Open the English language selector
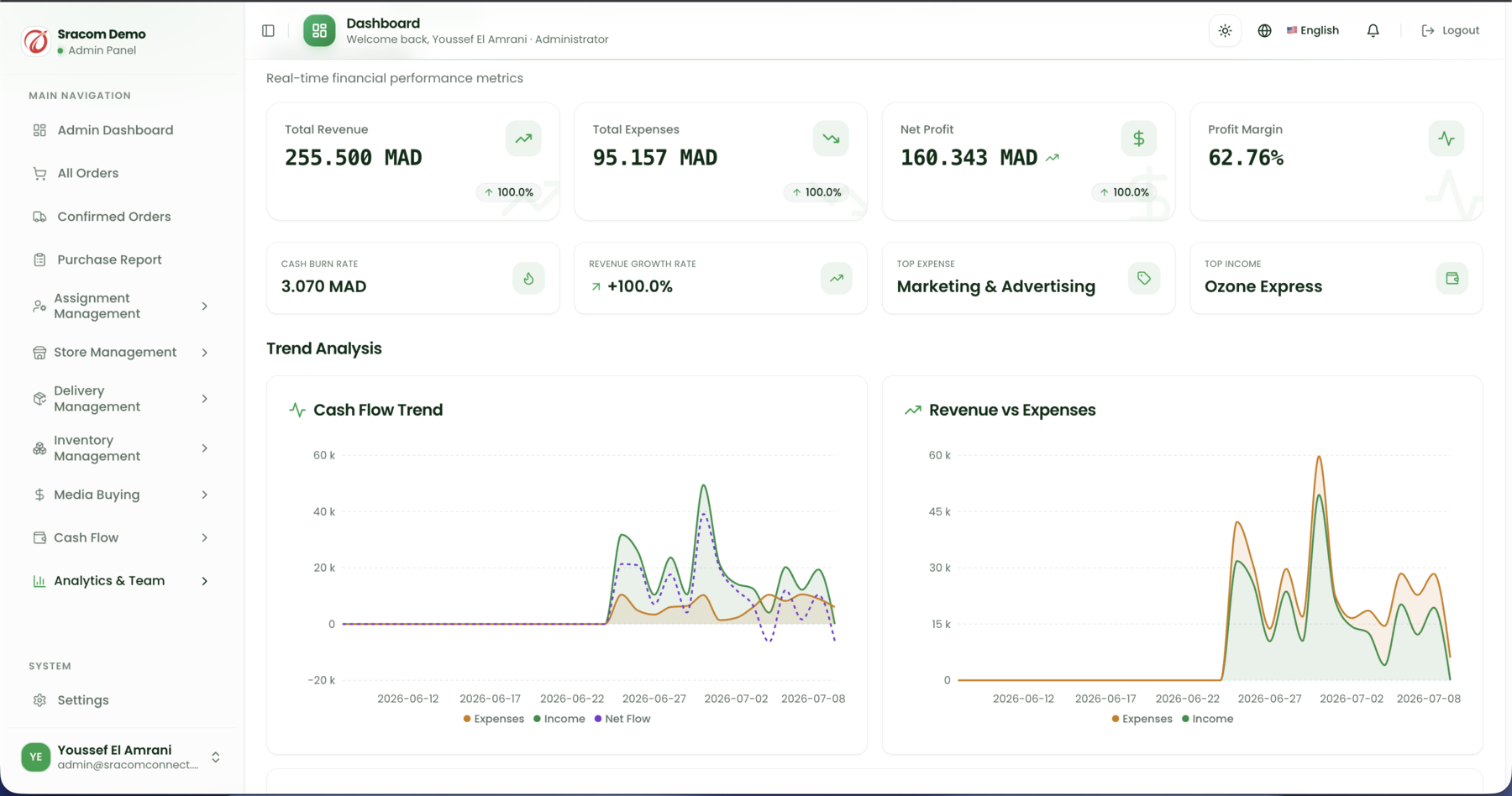Screen dimensions: 1512x796 tap(1313, 31)
